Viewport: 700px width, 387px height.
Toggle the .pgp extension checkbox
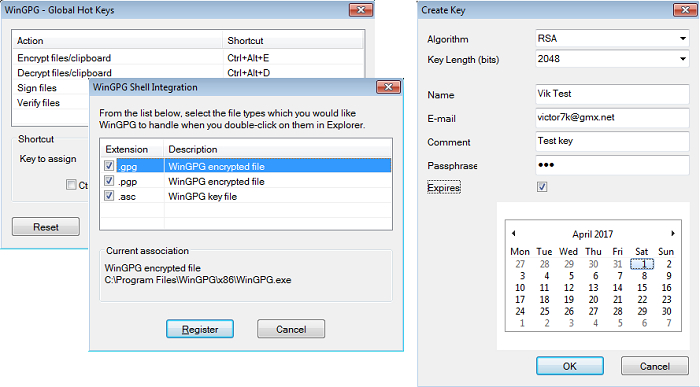pos(109,181)
